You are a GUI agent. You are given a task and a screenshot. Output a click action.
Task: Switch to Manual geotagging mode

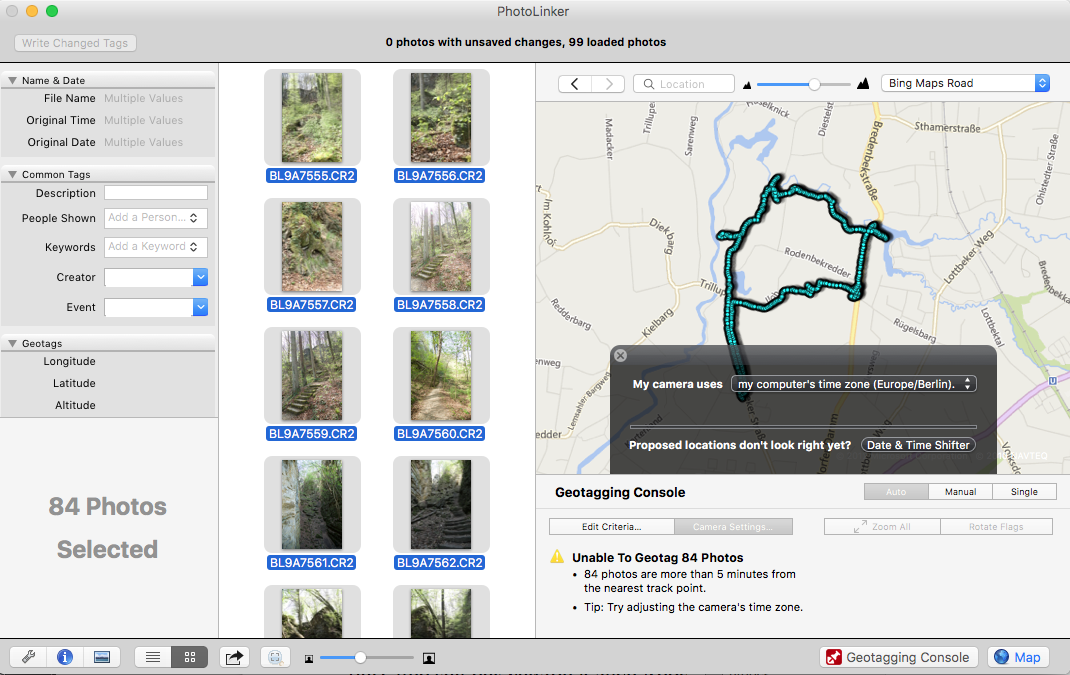click(x=960, y=491)
